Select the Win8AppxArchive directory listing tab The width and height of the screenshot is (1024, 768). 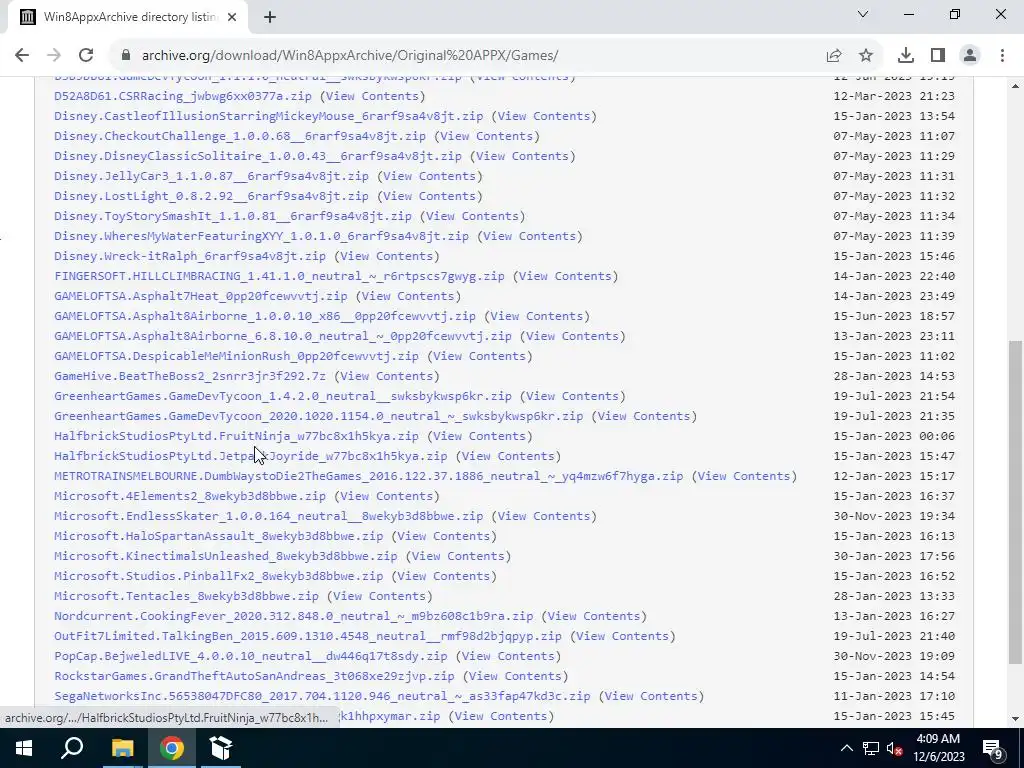click(x=129, y=17)
